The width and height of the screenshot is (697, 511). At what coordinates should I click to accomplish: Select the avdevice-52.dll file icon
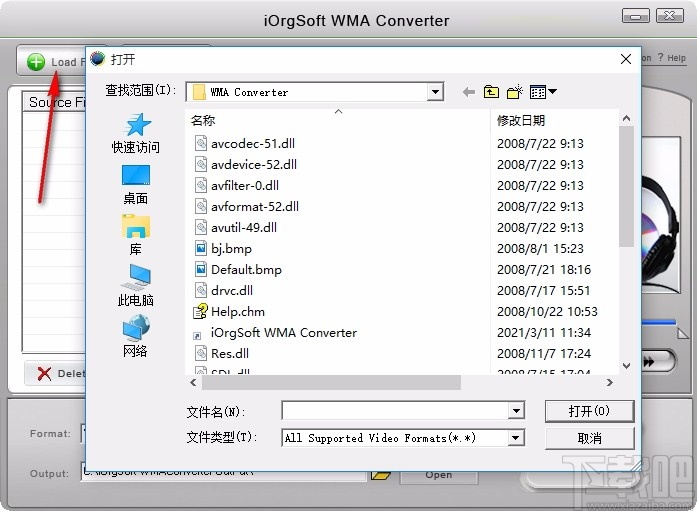point(201,164)
